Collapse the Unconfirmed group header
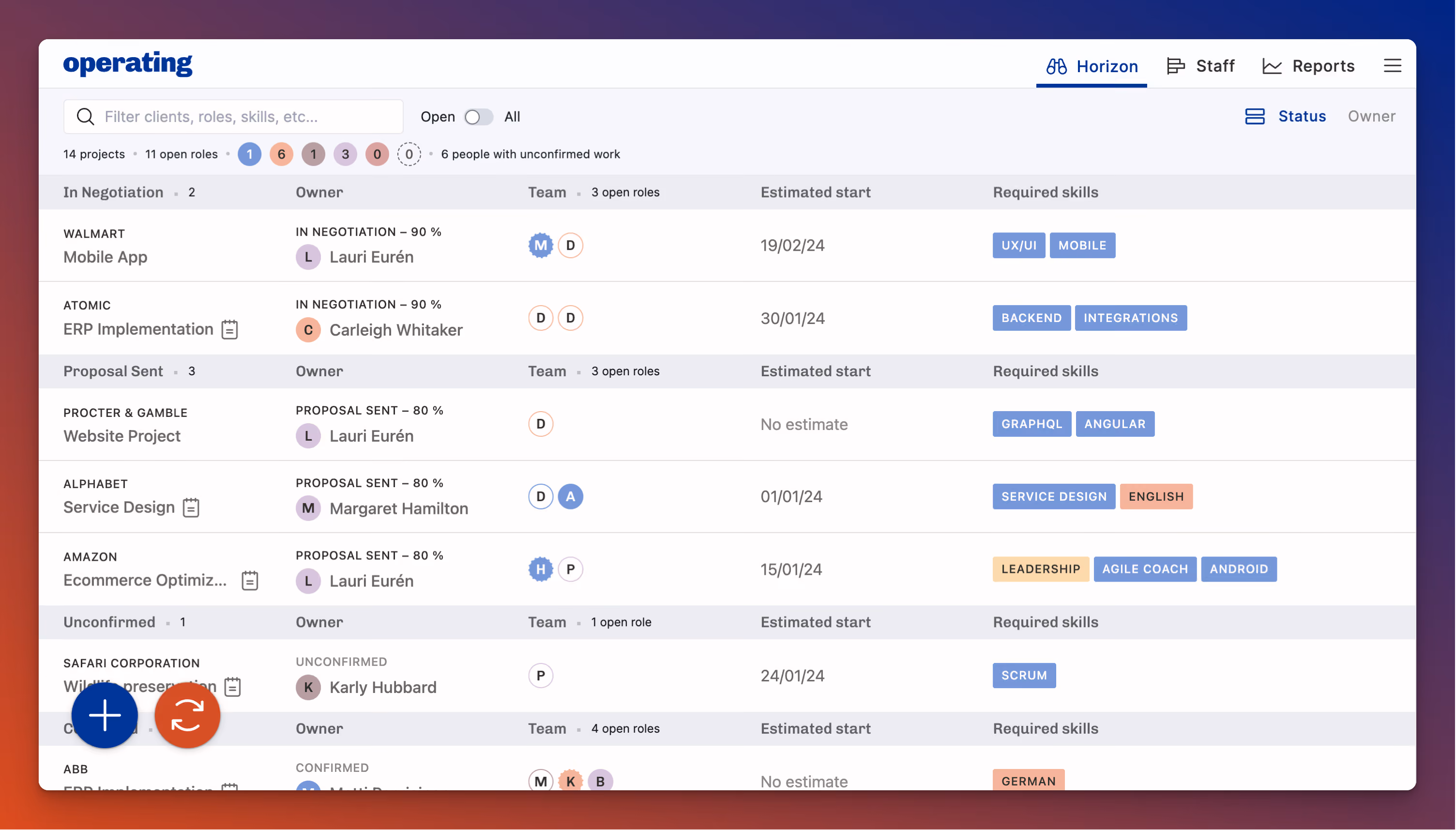 click(x=109, y=622)
